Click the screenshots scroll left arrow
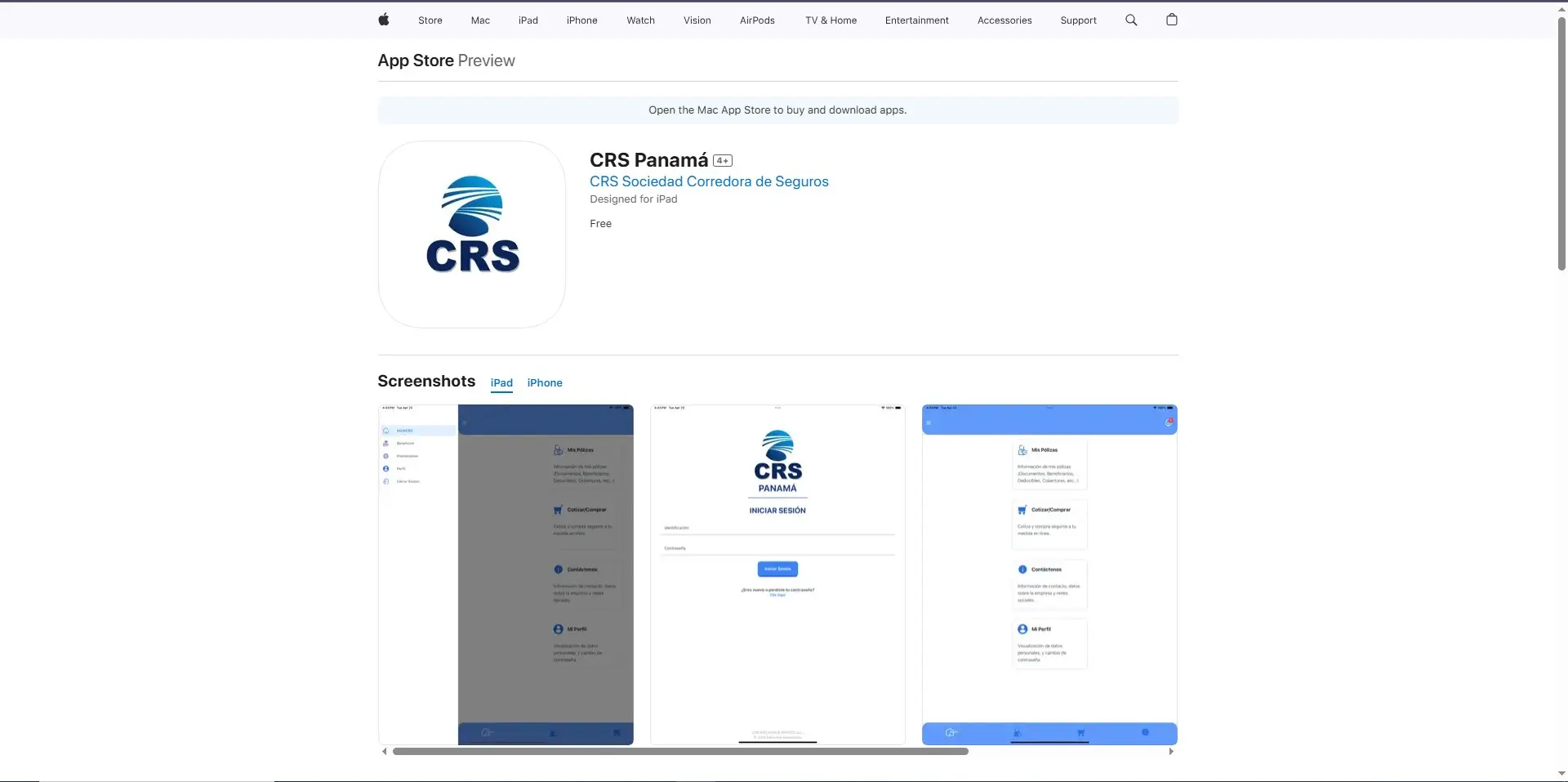1568x782 pixels. click(x=384, y=752)
